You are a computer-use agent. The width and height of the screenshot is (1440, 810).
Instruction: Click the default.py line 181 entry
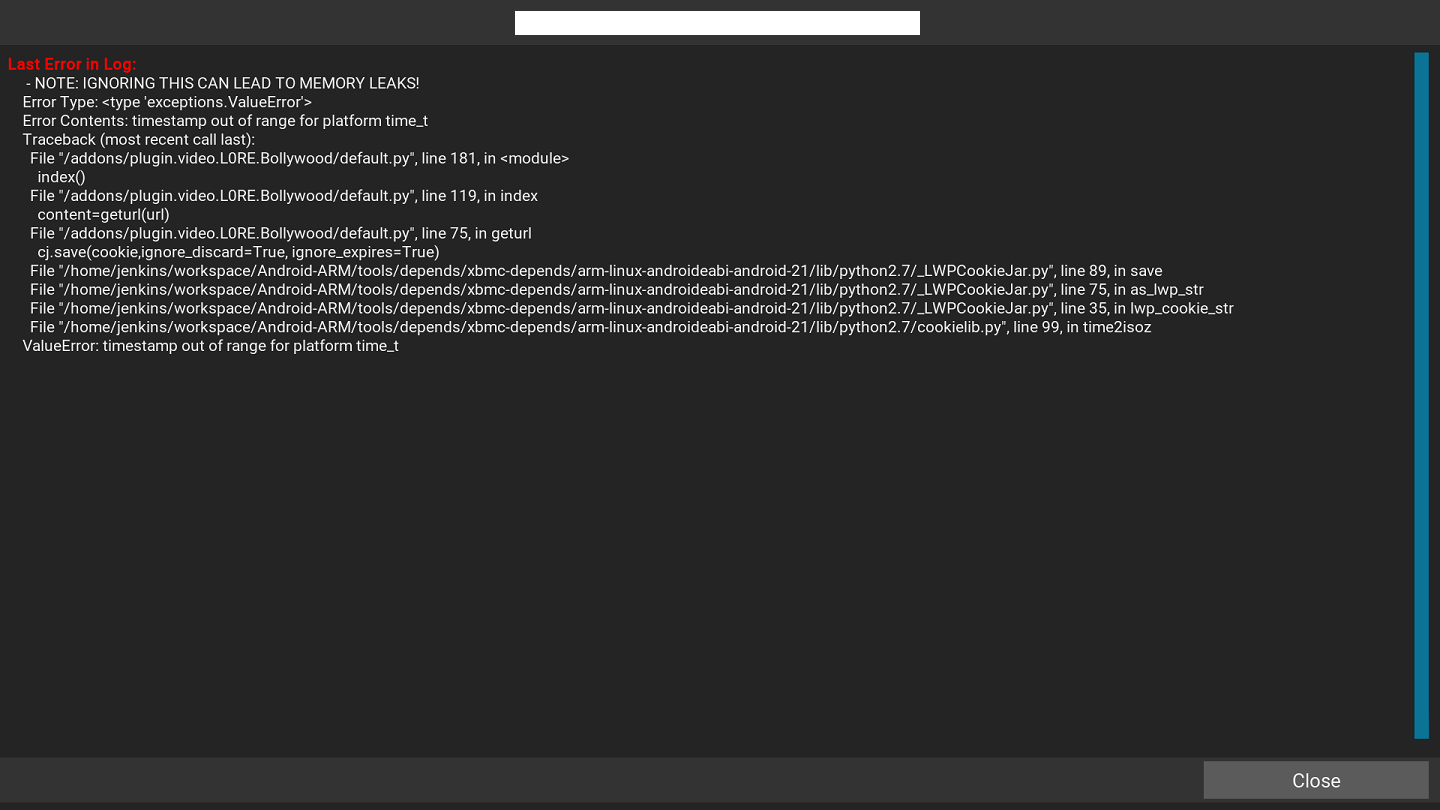(299, 158)
